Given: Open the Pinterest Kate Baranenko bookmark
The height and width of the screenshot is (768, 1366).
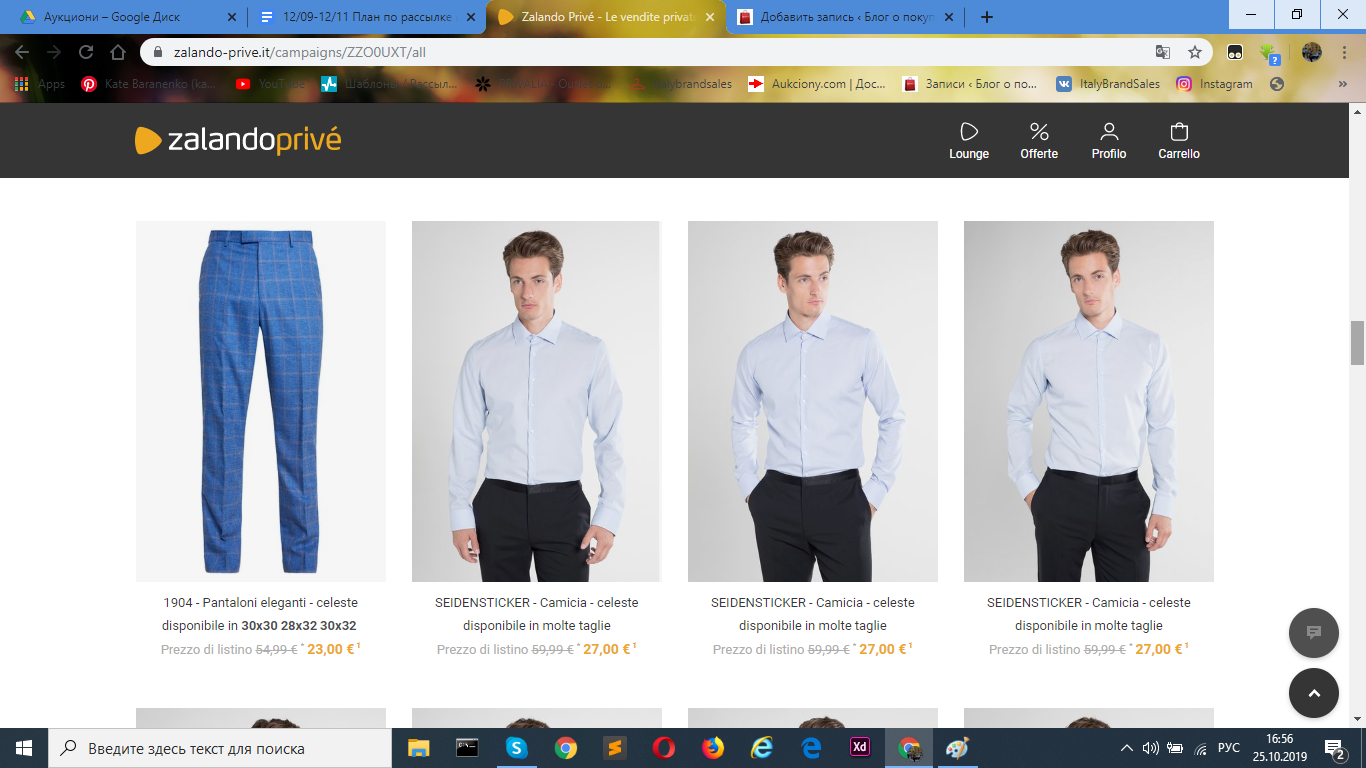Looking at the screenshot, I should point(149,84).
